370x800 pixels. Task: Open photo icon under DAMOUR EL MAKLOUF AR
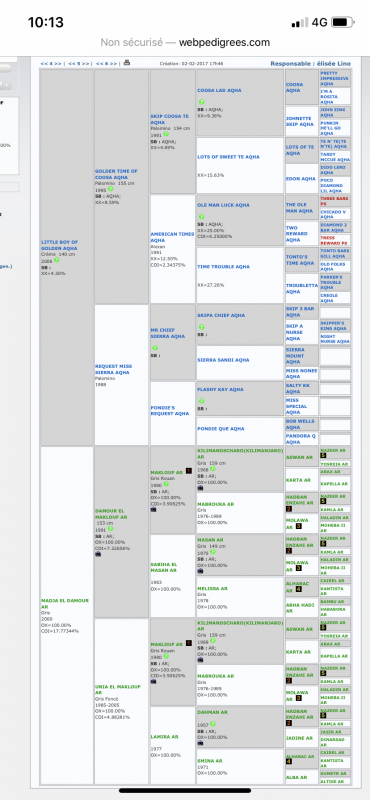coord(98,554)
